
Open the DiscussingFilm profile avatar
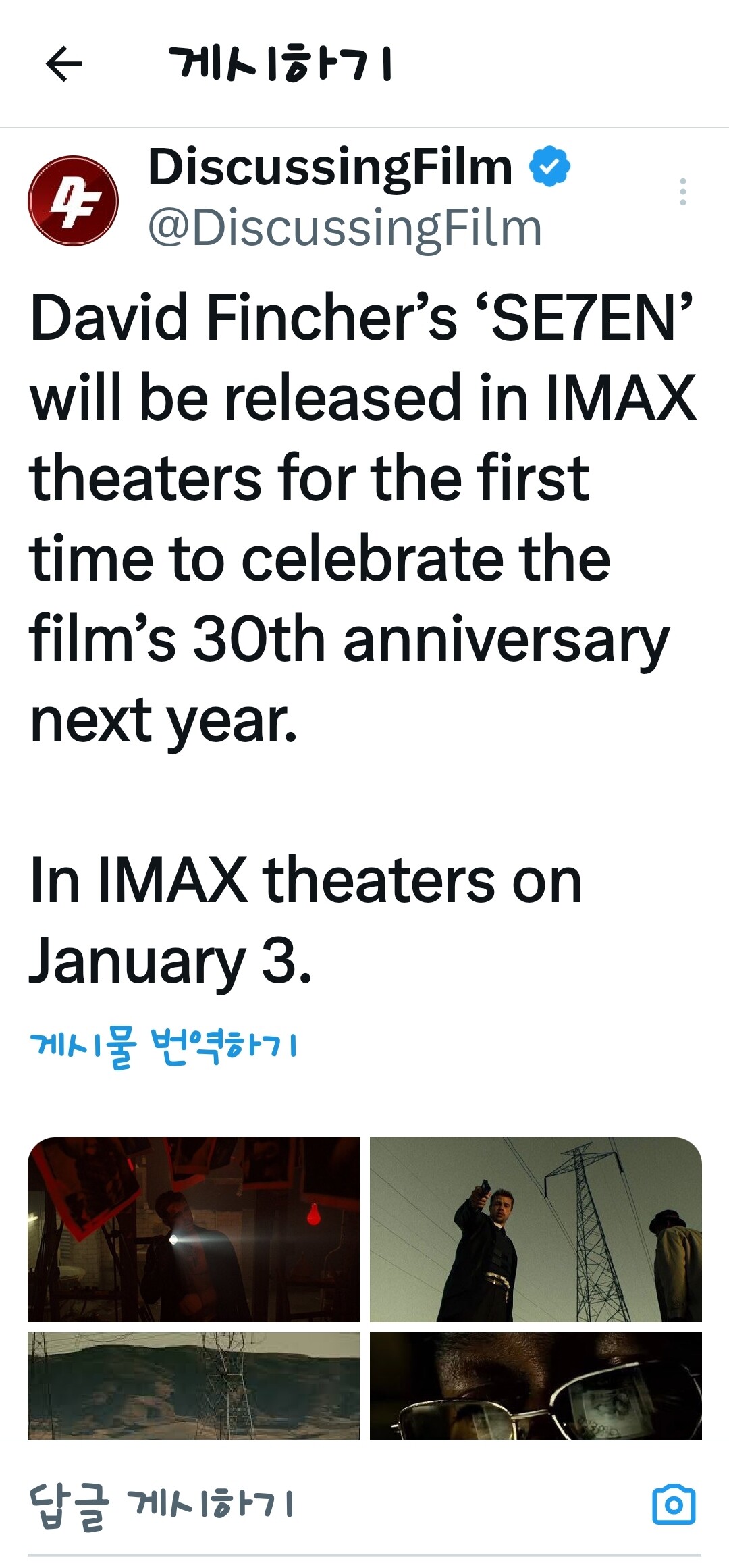(73, 201)
